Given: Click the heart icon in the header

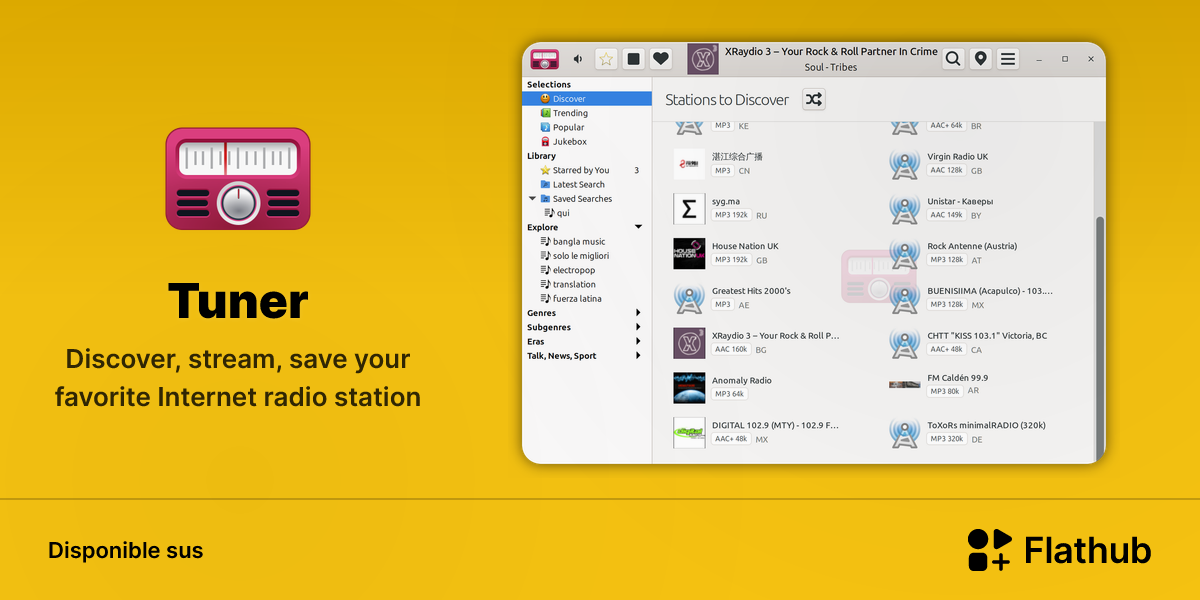Looking at the screenshot, I should pos(661,59).
